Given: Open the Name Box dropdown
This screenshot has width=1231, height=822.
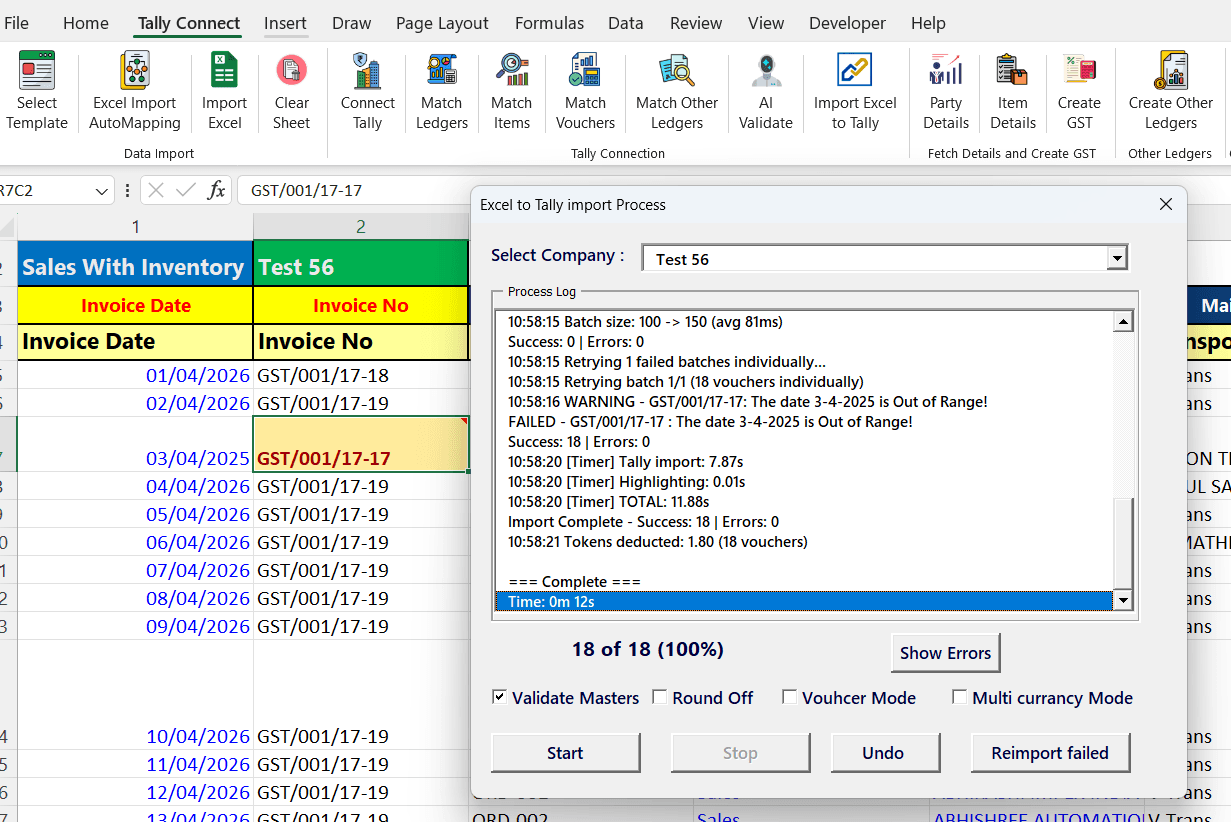Looking at the screenshot, I should click(x=103, y=190).
